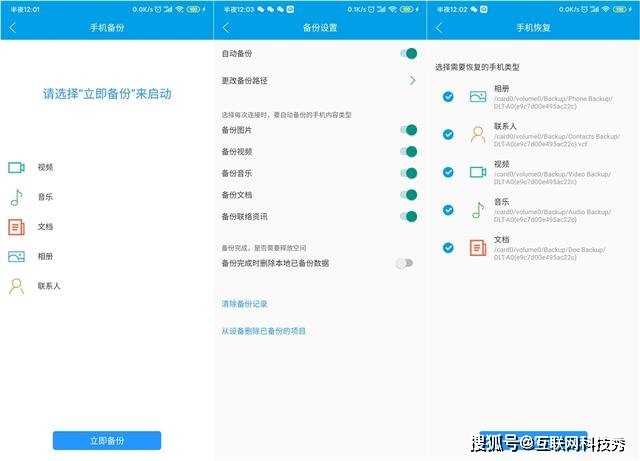
Task: Tap the 从设备删除已备份的项目 link
Action: [x=263, y=331]
